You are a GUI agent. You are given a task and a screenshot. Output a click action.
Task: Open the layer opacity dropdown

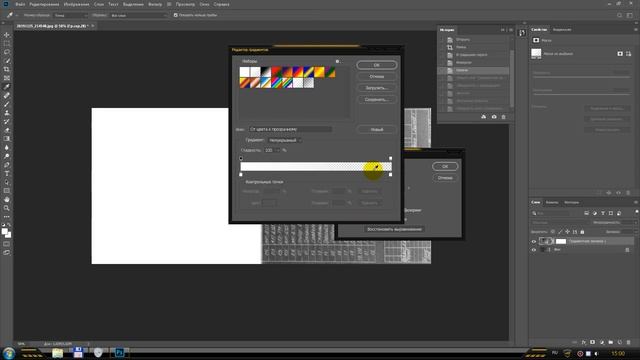click(635, 223)
